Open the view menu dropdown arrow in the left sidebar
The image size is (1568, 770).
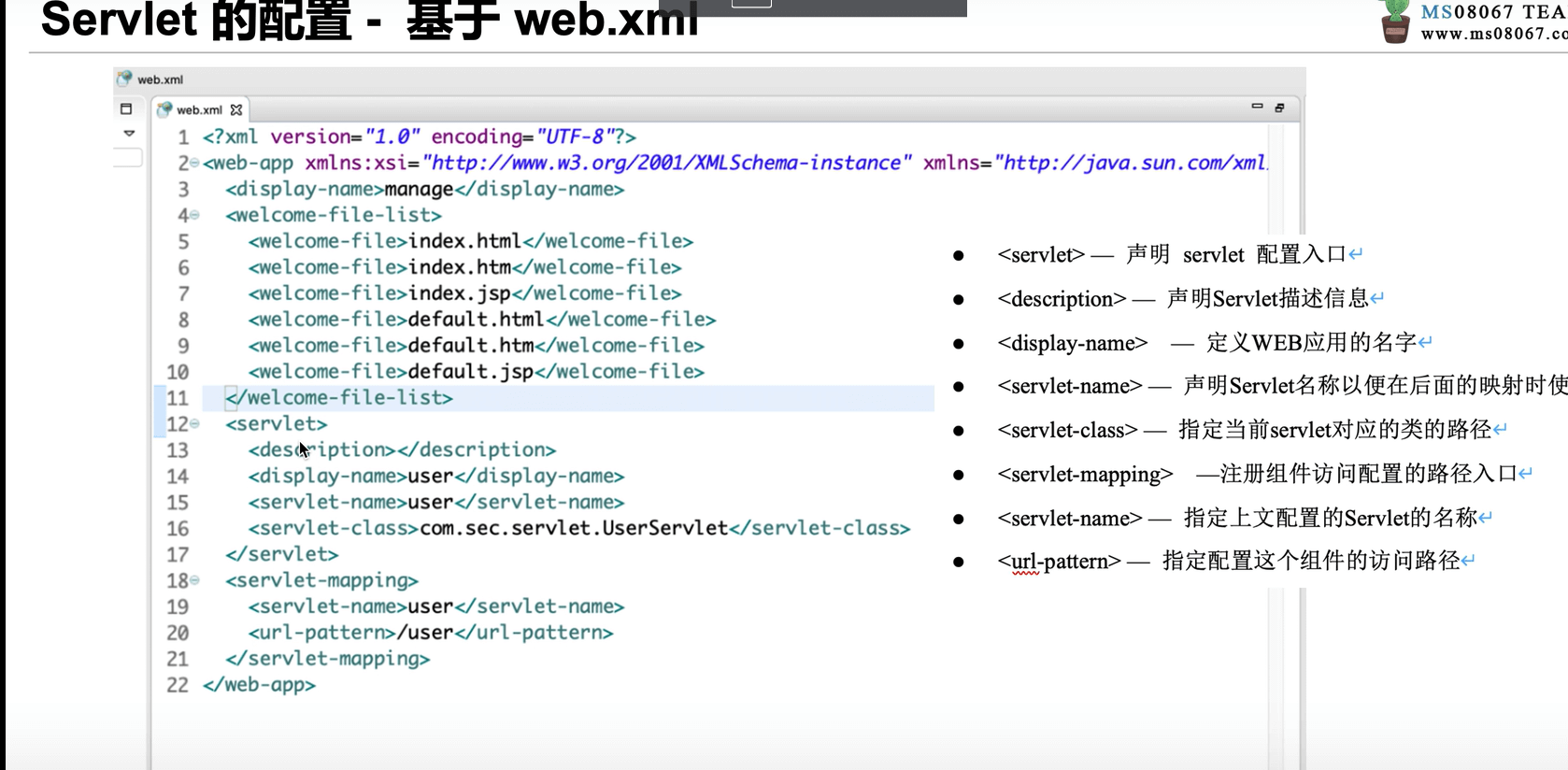pyautogui.click(x=129, y=134)
